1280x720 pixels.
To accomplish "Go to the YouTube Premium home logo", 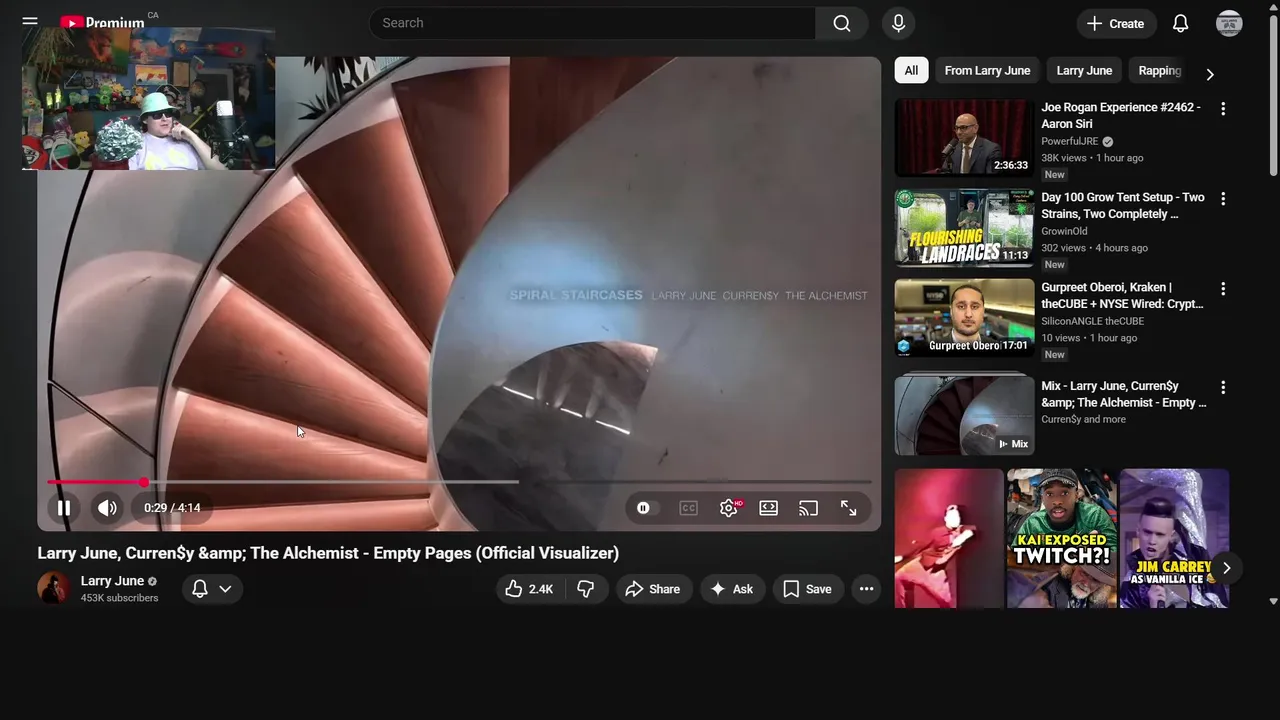I will pos(102,22).
